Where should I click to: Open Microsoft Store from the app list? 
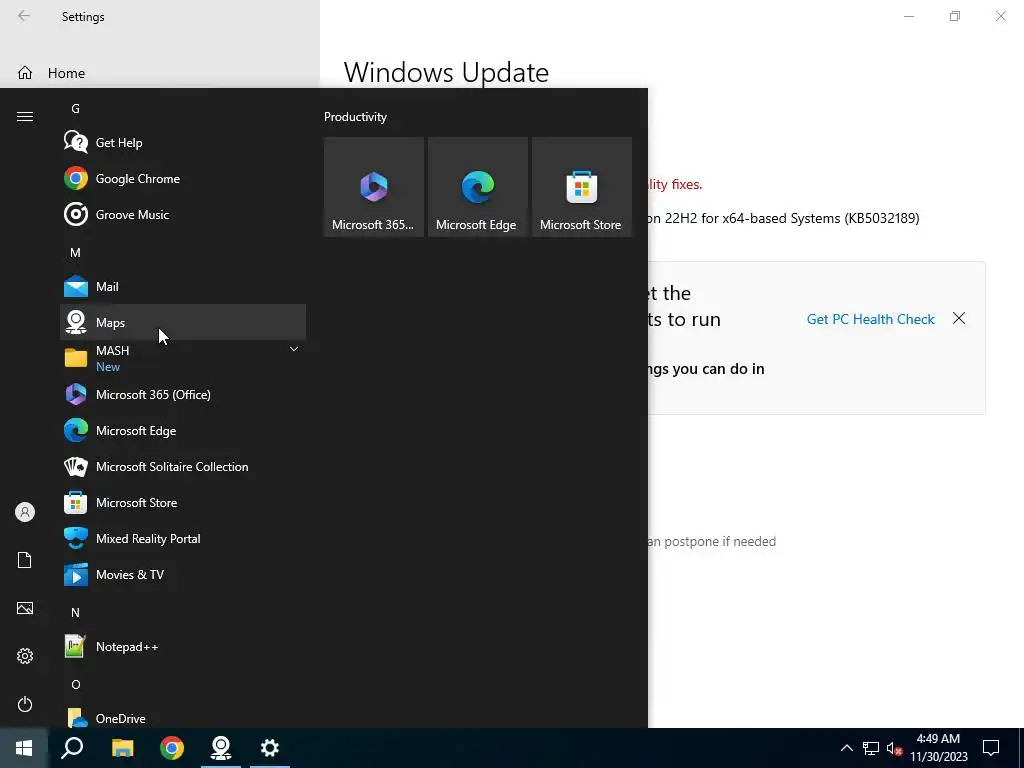click(x=183, y=502)
